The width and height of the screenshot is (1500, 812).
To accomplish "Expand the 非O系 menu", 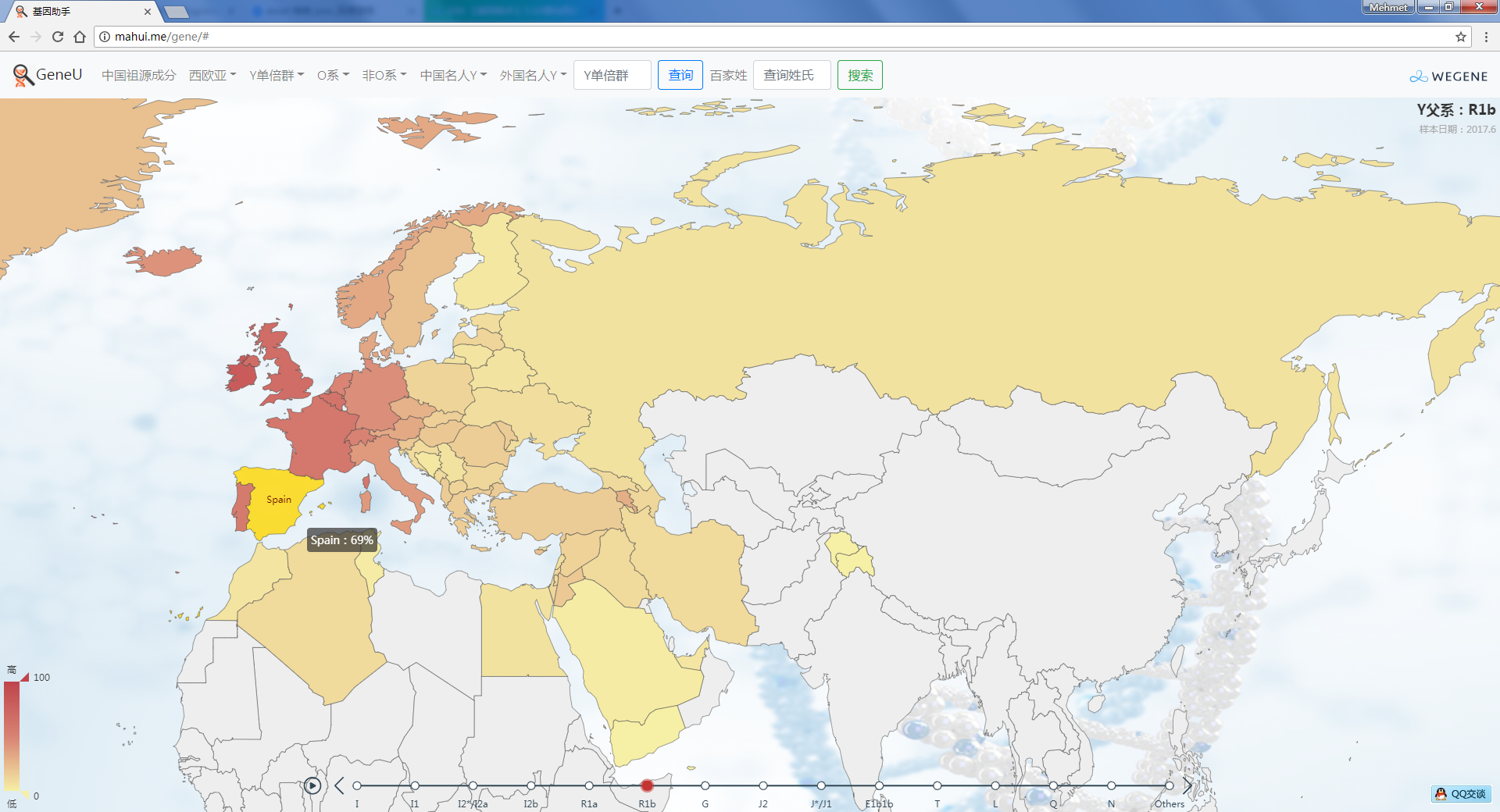I will tap(384, 76).
